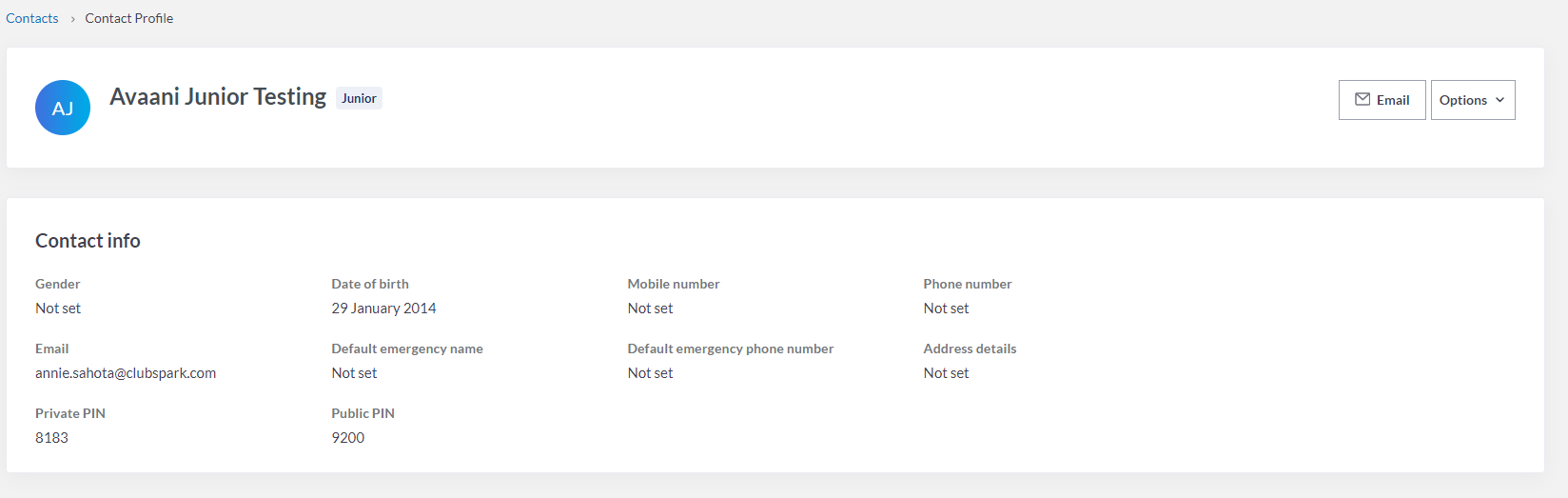Click the Mobile number Not set value
Viewport: 1568px width, 498px height.
tap(650, 309)
